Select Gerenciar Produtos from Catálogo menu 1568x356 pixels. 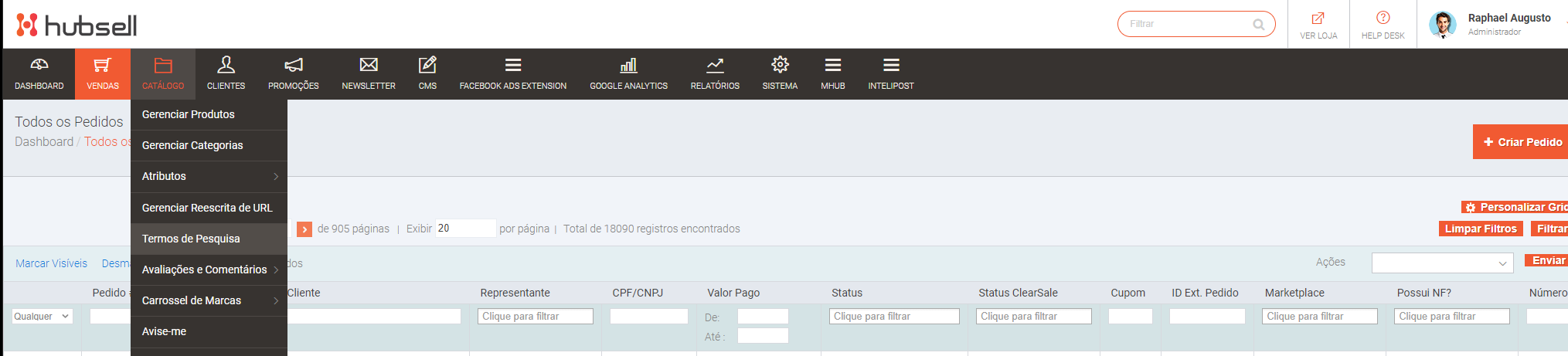point(189,114)
